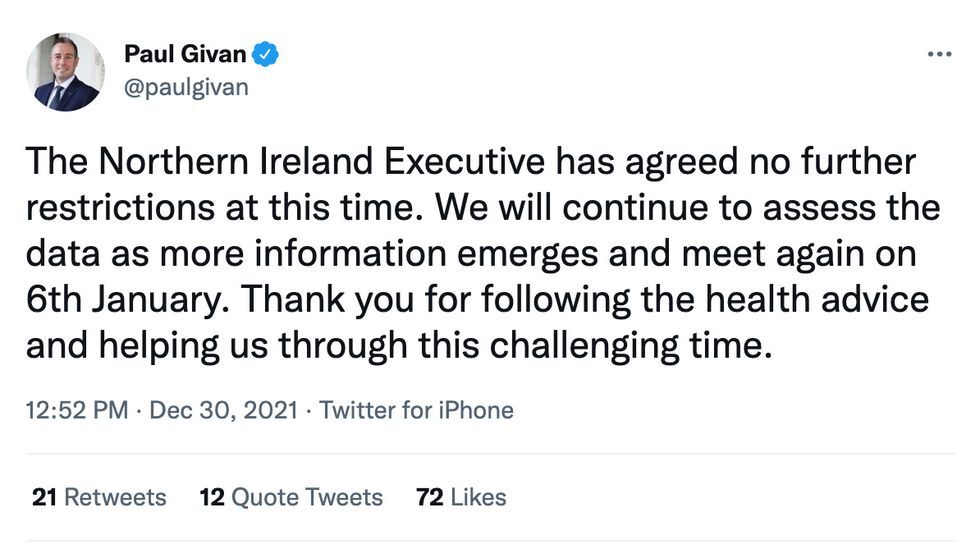The width and height of the screenshot is (980, 548).
Task: Click the number 72 beside Likes
Action: pyautogui.click(x=429, y=497)
